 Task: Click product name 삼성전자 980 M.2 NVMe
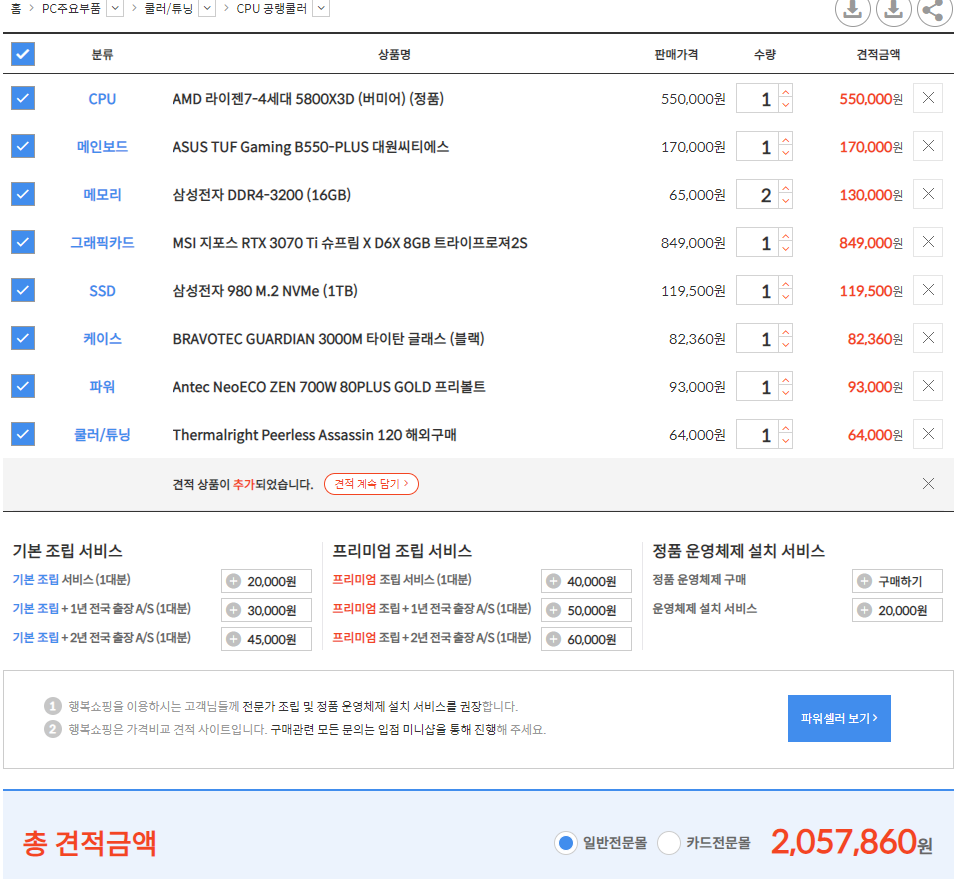point(265,291)
